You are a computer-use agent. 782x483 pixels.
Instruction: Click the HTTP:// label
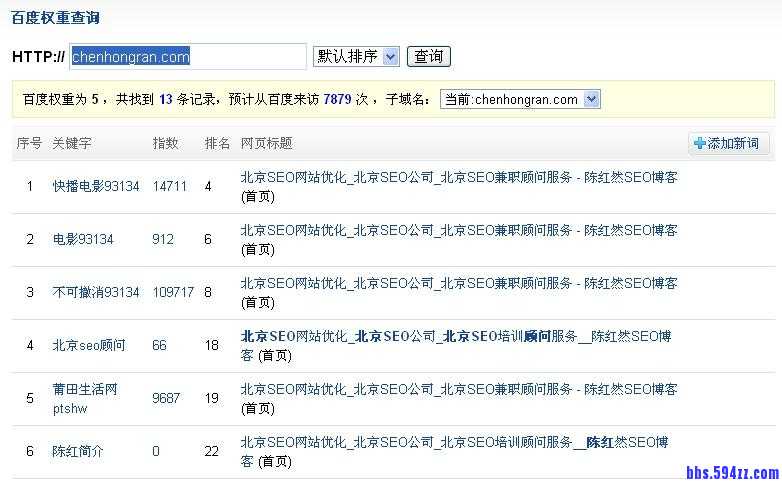38,56
